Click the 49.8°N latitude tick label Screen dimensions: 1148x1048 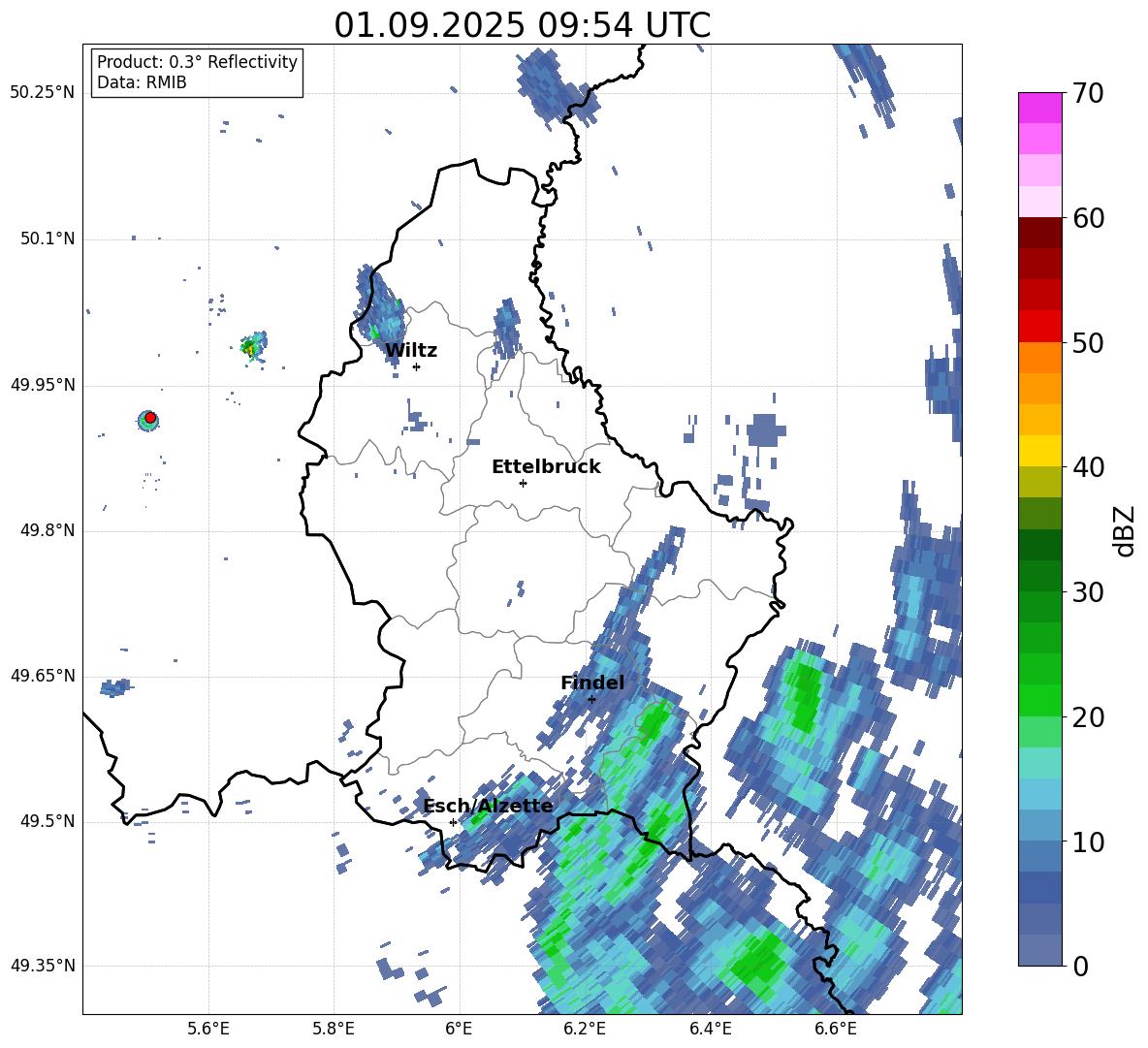click(47, 530)
